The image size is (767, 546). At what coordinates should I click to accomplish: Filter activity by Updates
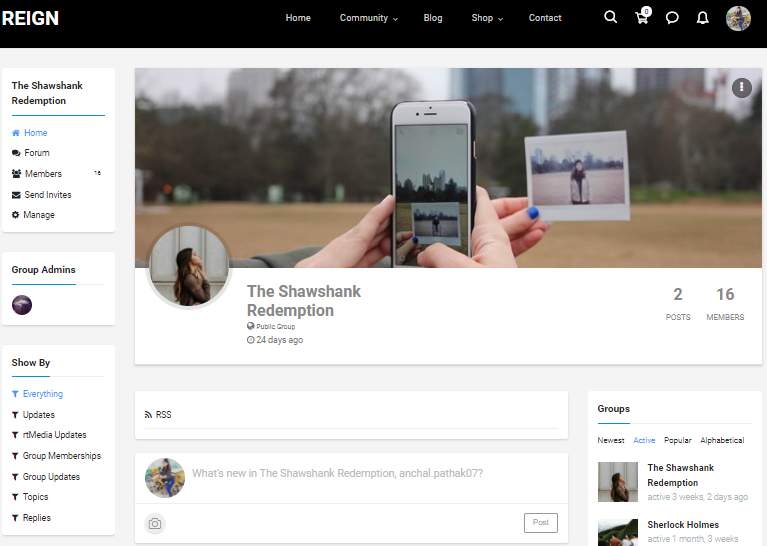click(x=33, y=415)
